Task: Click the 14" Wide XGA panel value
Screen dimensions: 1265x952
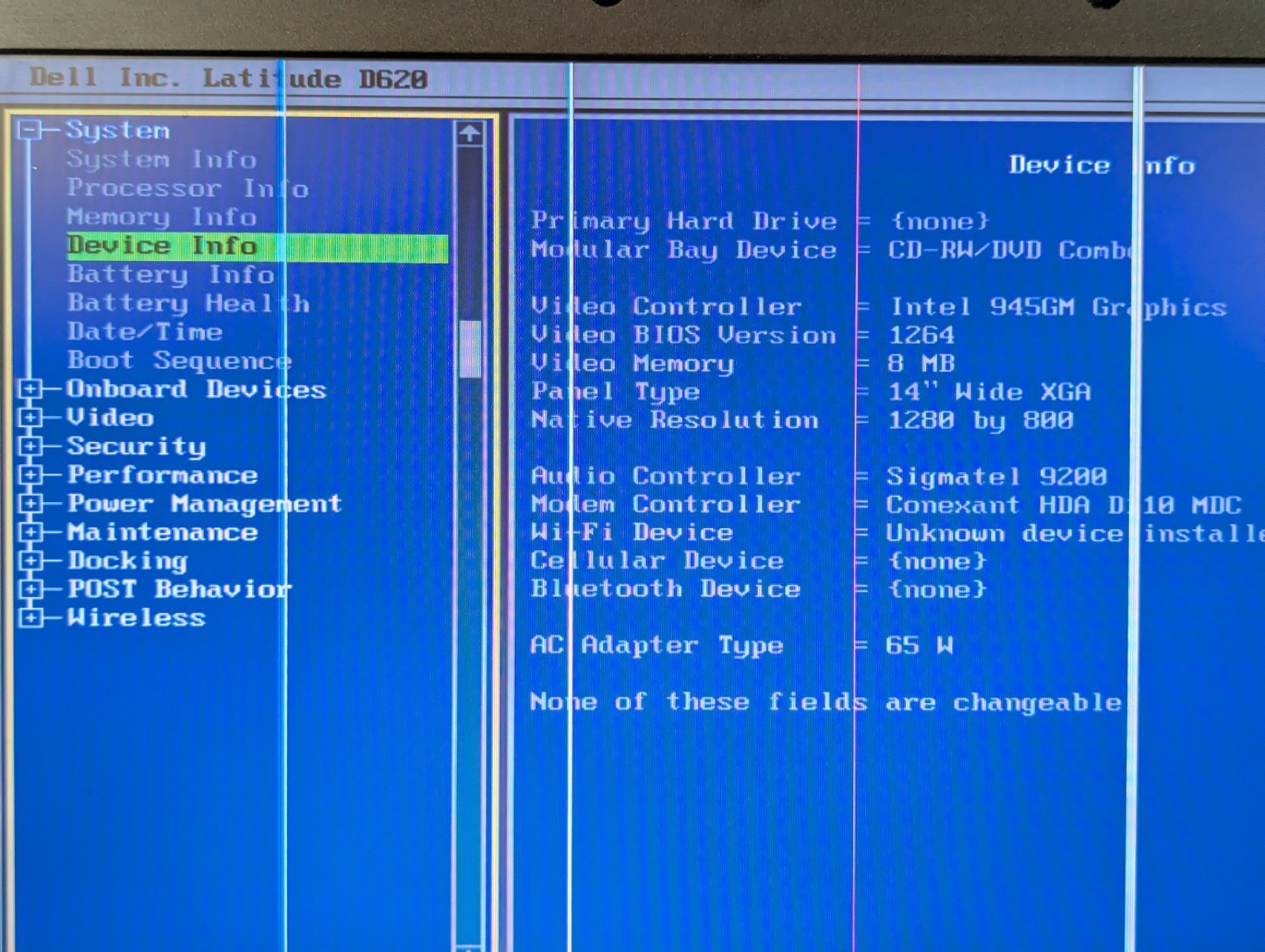Action: 990,391
